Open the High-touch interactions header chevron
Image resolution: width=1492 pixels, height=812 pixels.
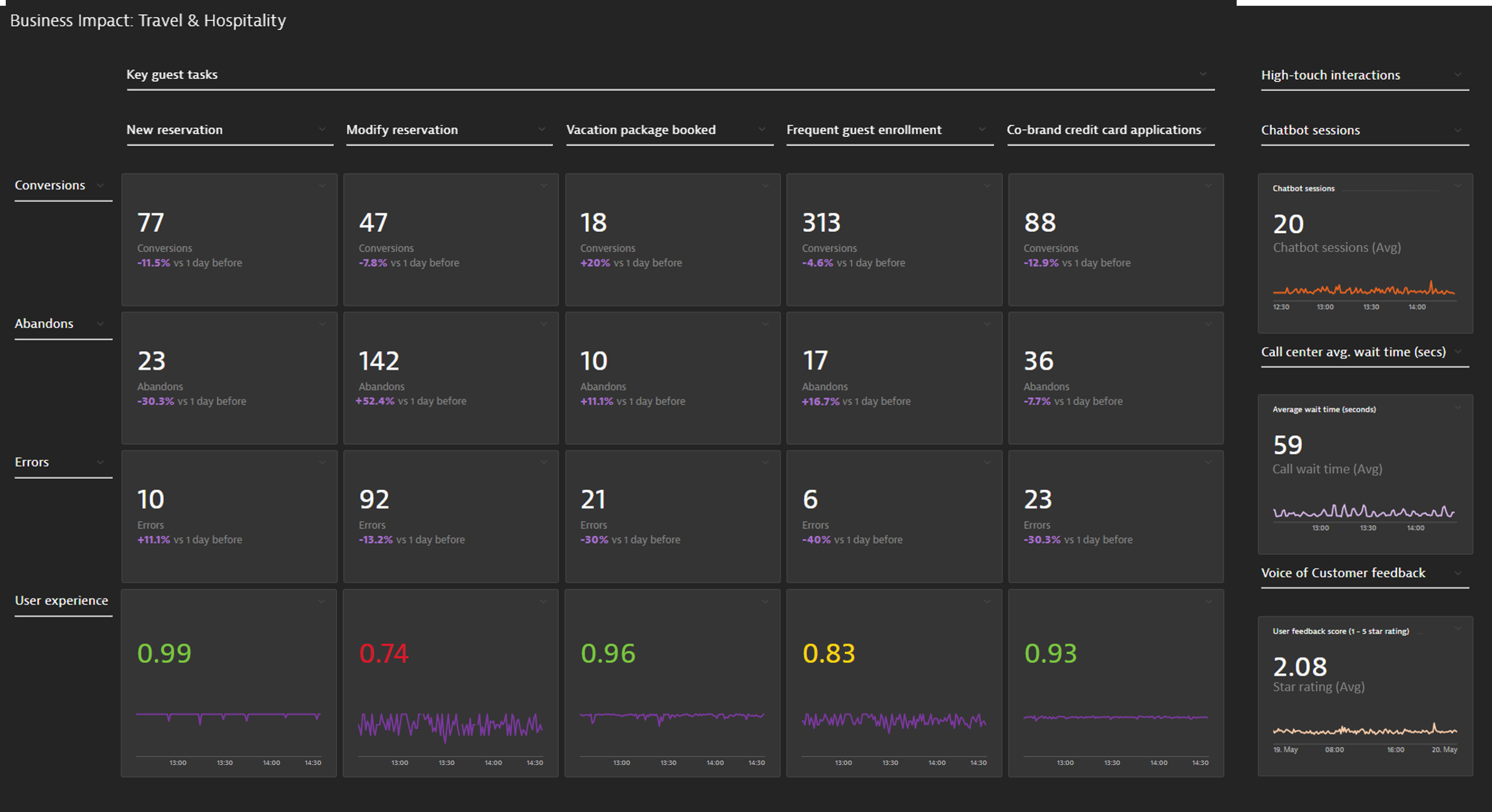(x=1458, y=75)
